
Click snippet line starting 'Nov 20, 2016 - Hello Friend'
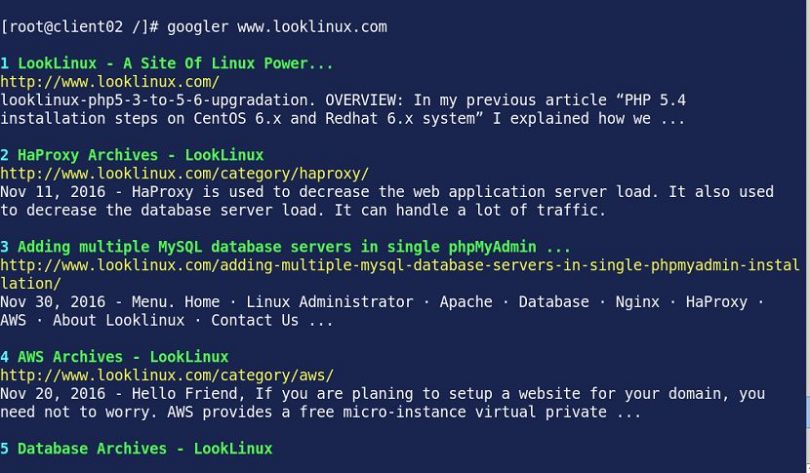pyautogui.click(x=383, y=394)
